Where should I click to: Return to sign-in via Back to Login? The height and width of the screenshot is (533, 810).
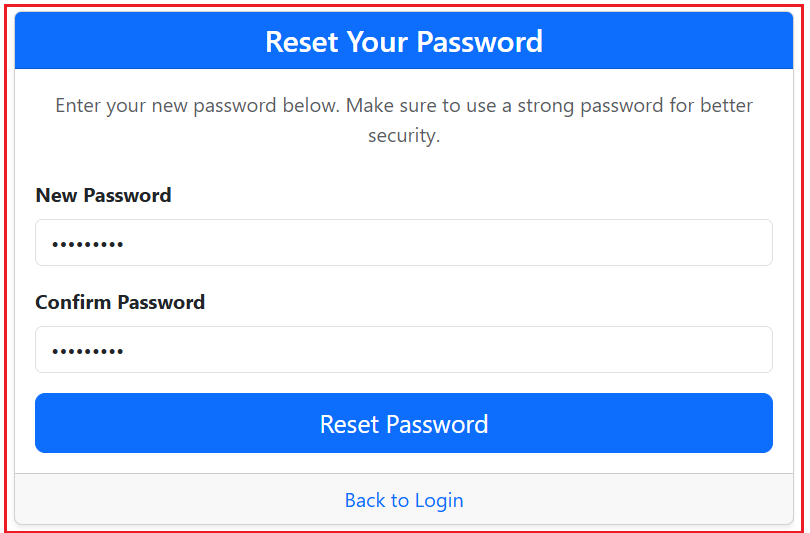(404, 500)
